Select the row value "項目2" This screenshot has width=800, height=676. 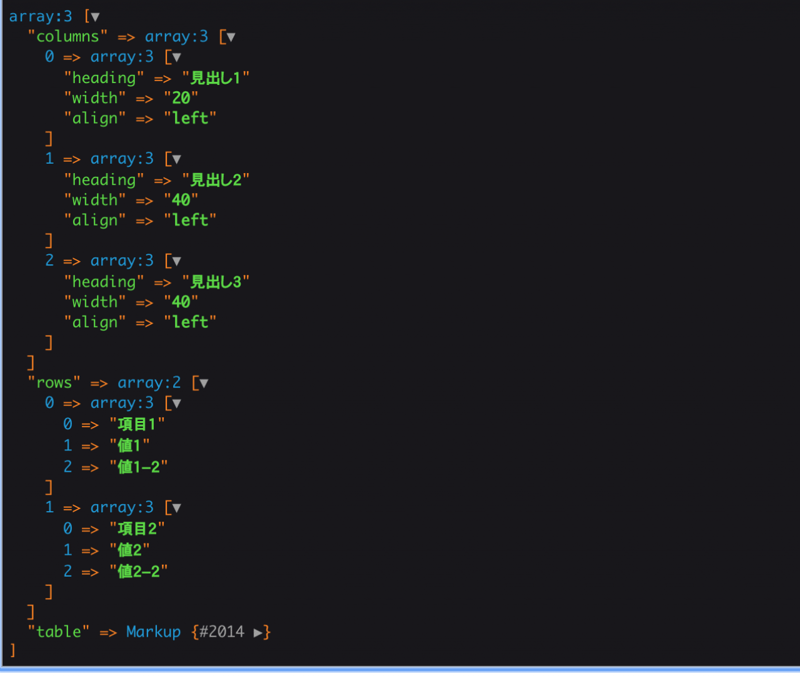pyautogui.click(x=136, y=528)
